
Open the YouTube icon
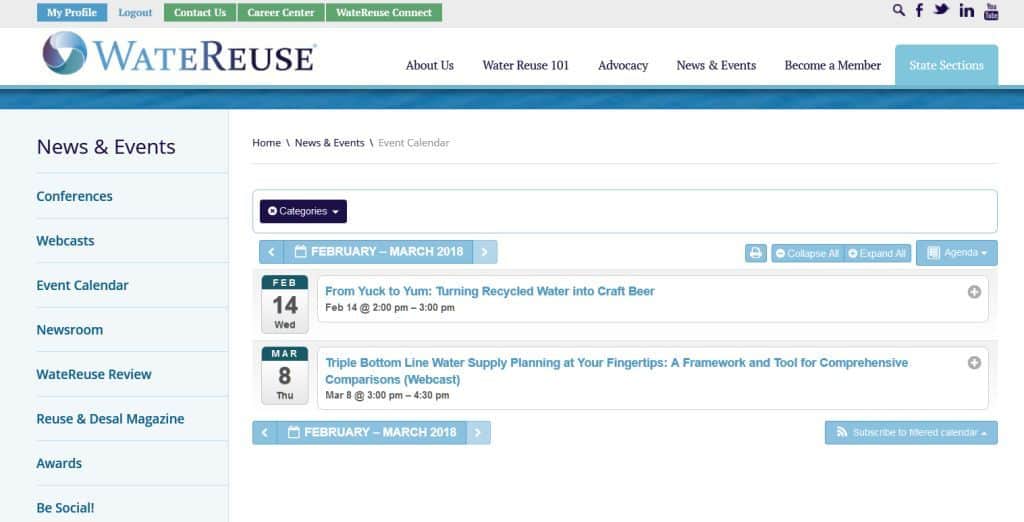[991, 11]
